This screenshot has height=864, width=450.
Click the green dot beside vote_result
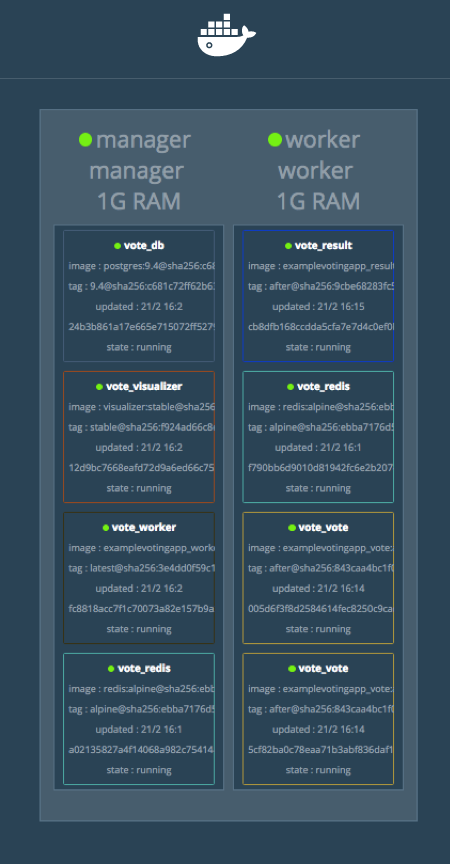pos(289,246)
